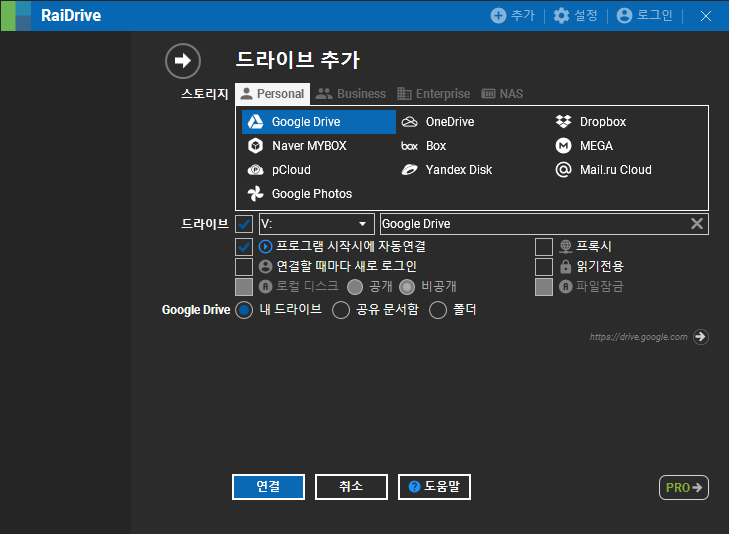Toggle 파일잠금 checkbox
Image resolution: width=729 pixels, height=534 pixels.
point(544,287)
